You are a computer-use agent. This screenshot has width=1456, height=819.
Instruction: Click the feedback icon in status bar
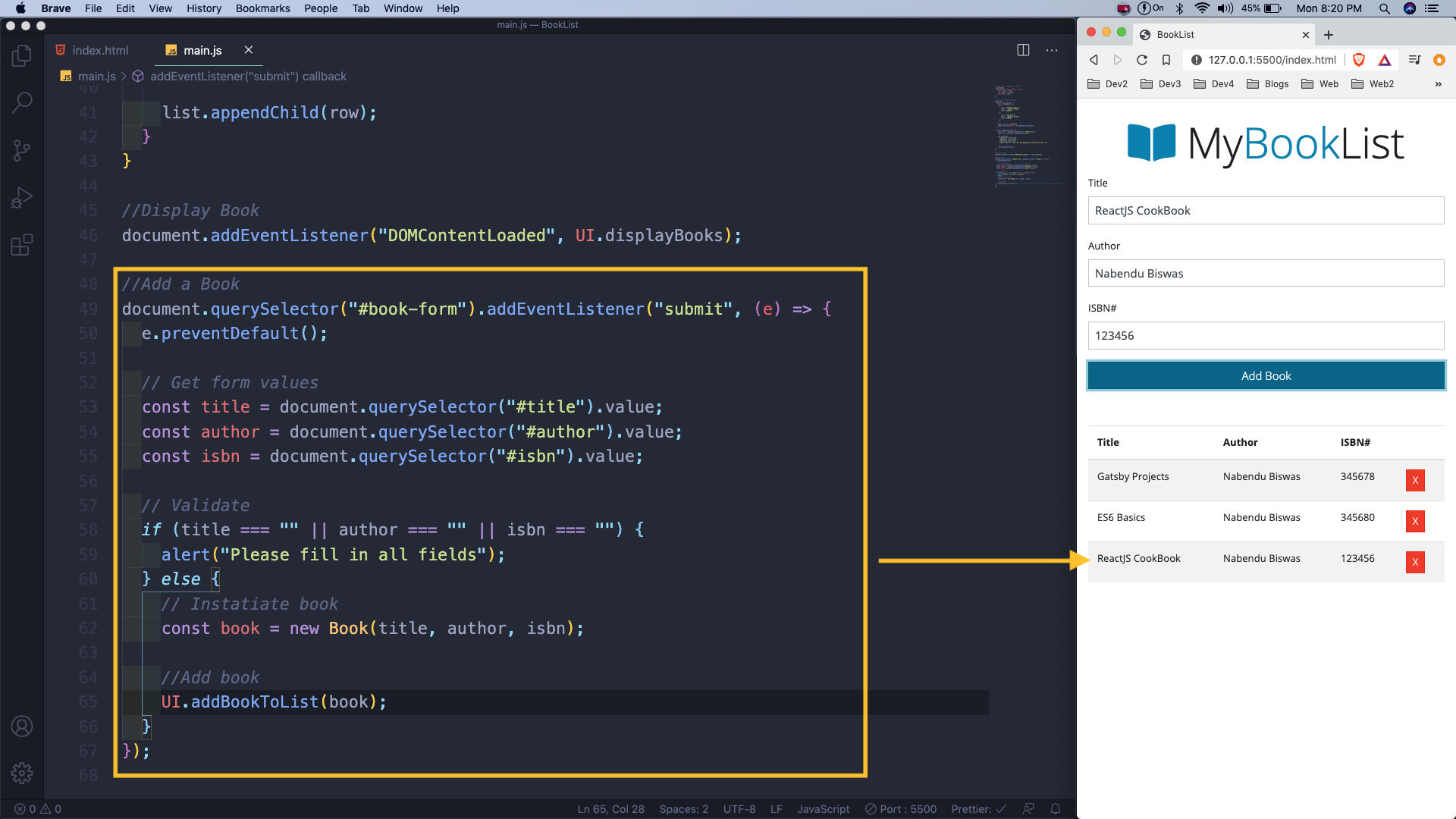coord(1028,809)
